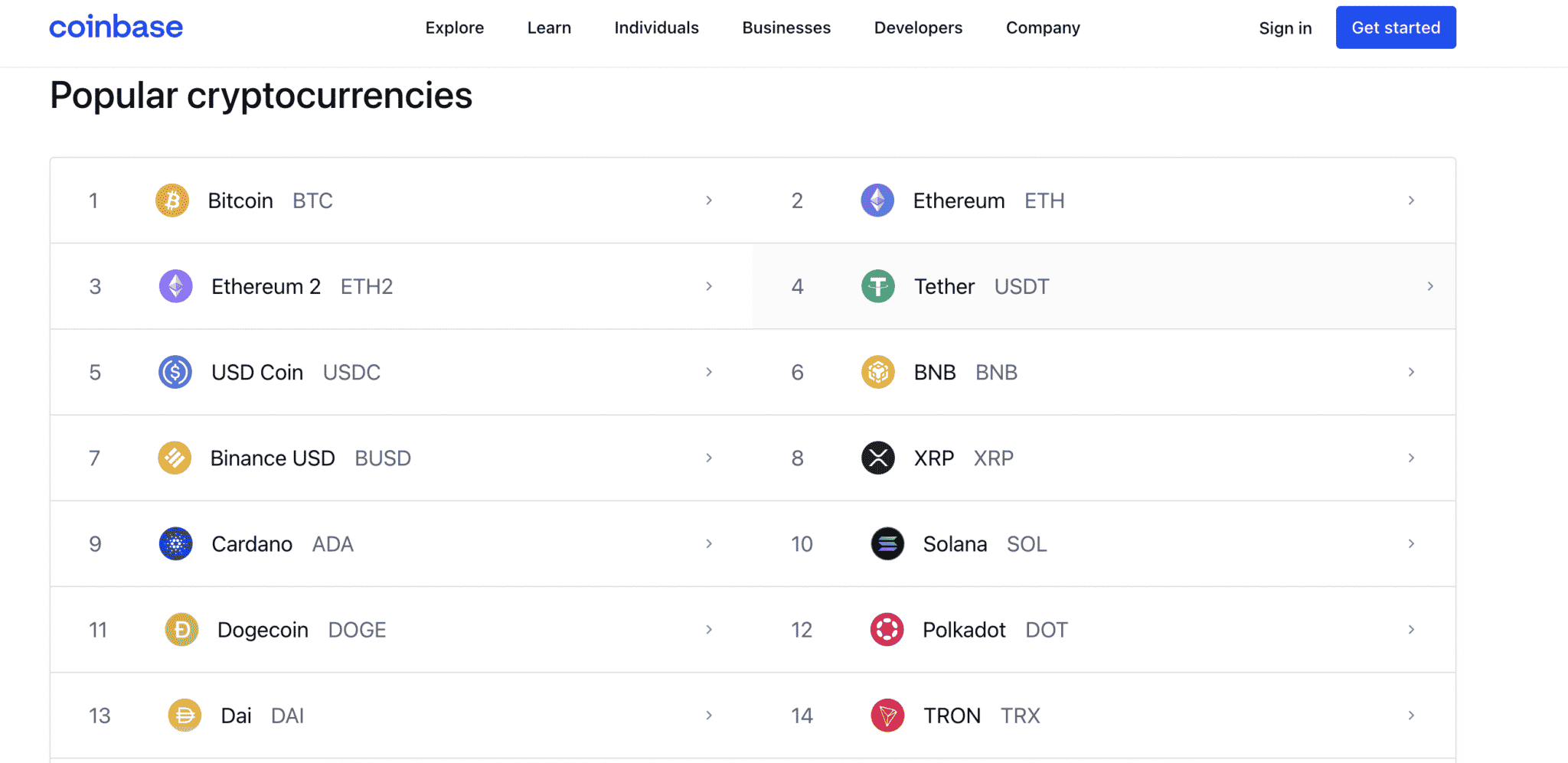Click the DAI ticker text
Screen dimensions: 1568x763
(x=287, y=716)
